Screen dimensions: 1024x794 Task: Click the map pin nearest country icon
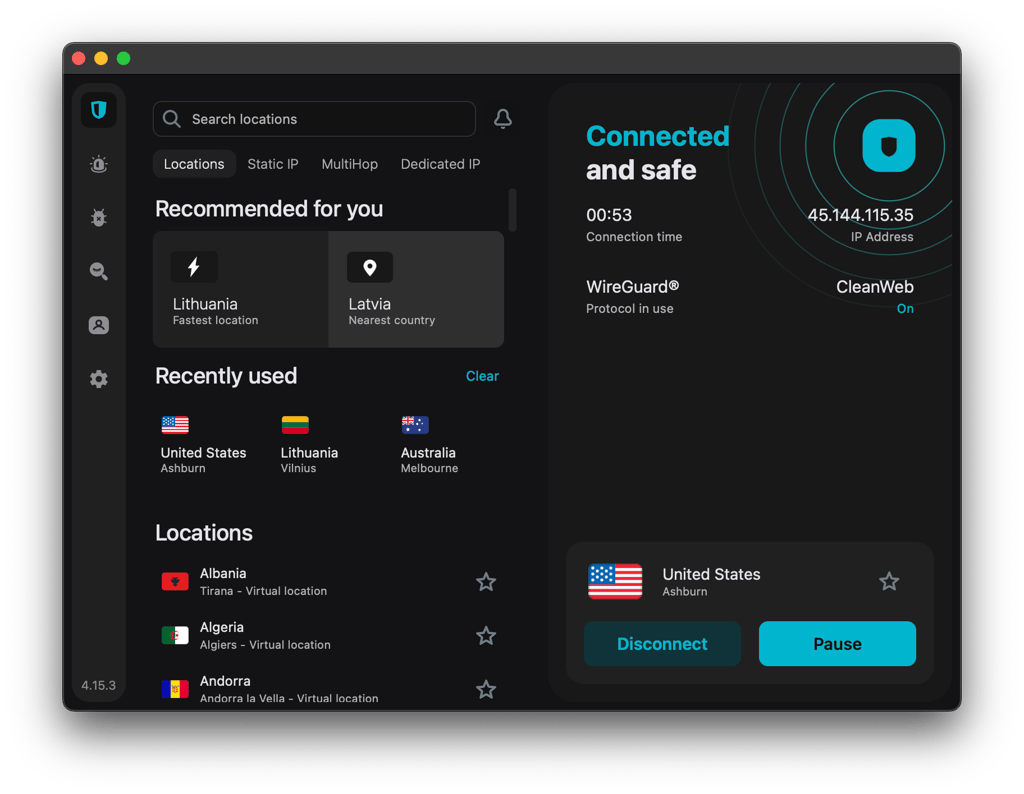[370, 267]
